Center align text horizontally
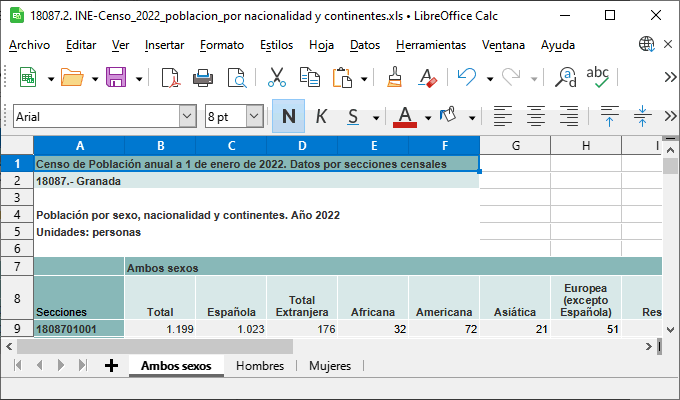680x400 pixels. click(536, 116)
